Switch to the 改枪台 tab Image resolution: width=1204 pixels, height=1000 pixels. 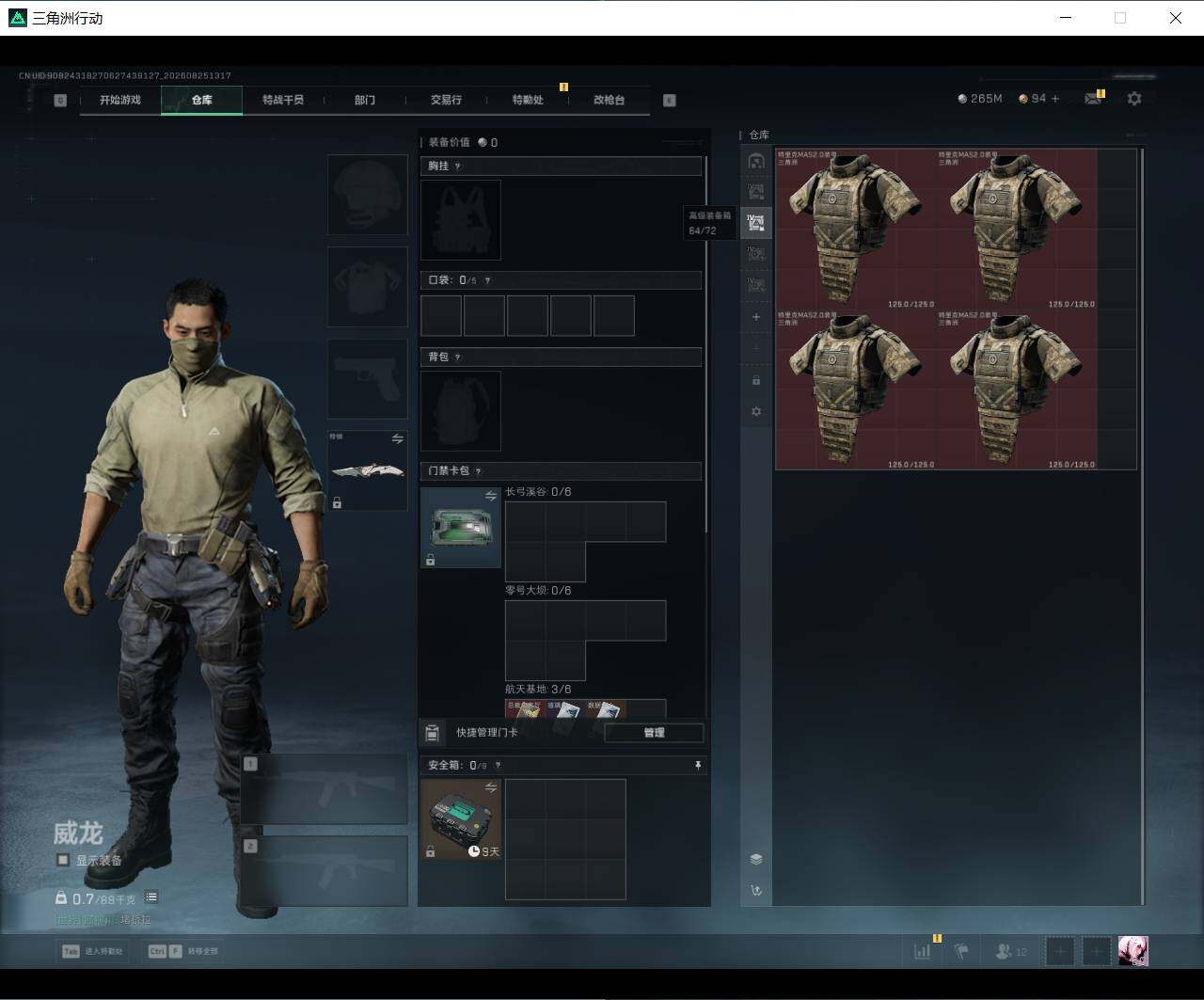coord(610,100)
